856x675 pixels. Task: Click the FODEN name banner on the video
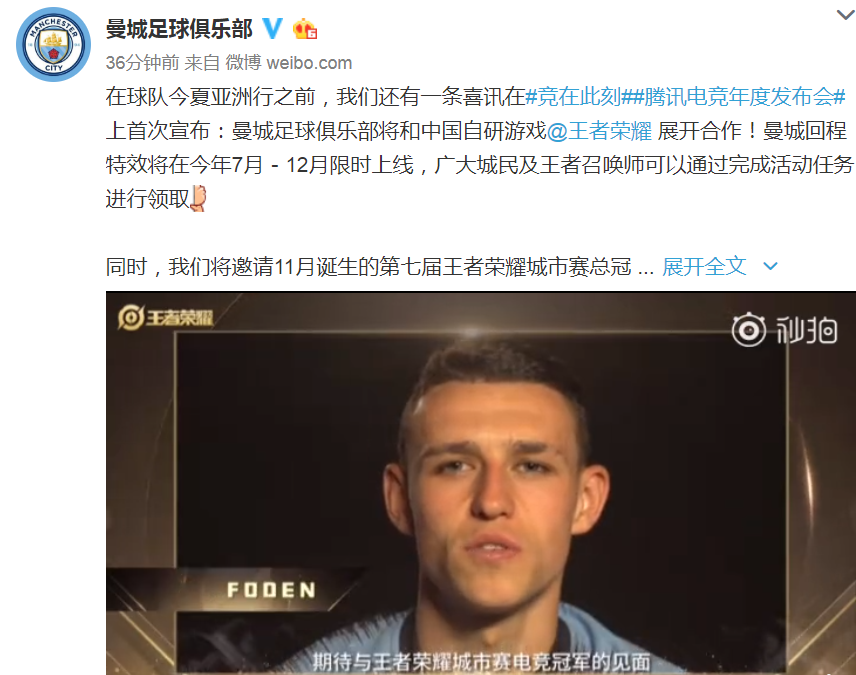(x=271, y=590)
